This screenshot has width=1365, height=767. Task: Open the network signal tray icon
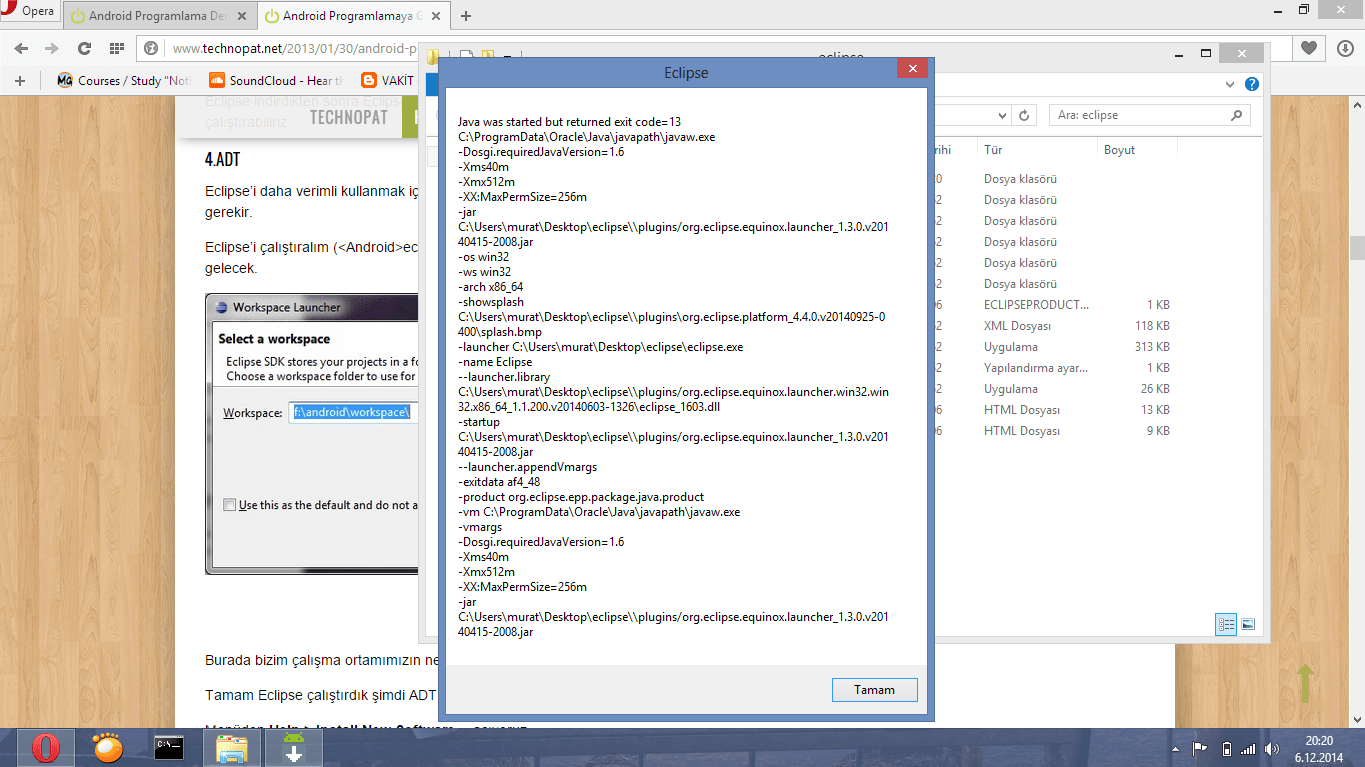click(1248, 748)
